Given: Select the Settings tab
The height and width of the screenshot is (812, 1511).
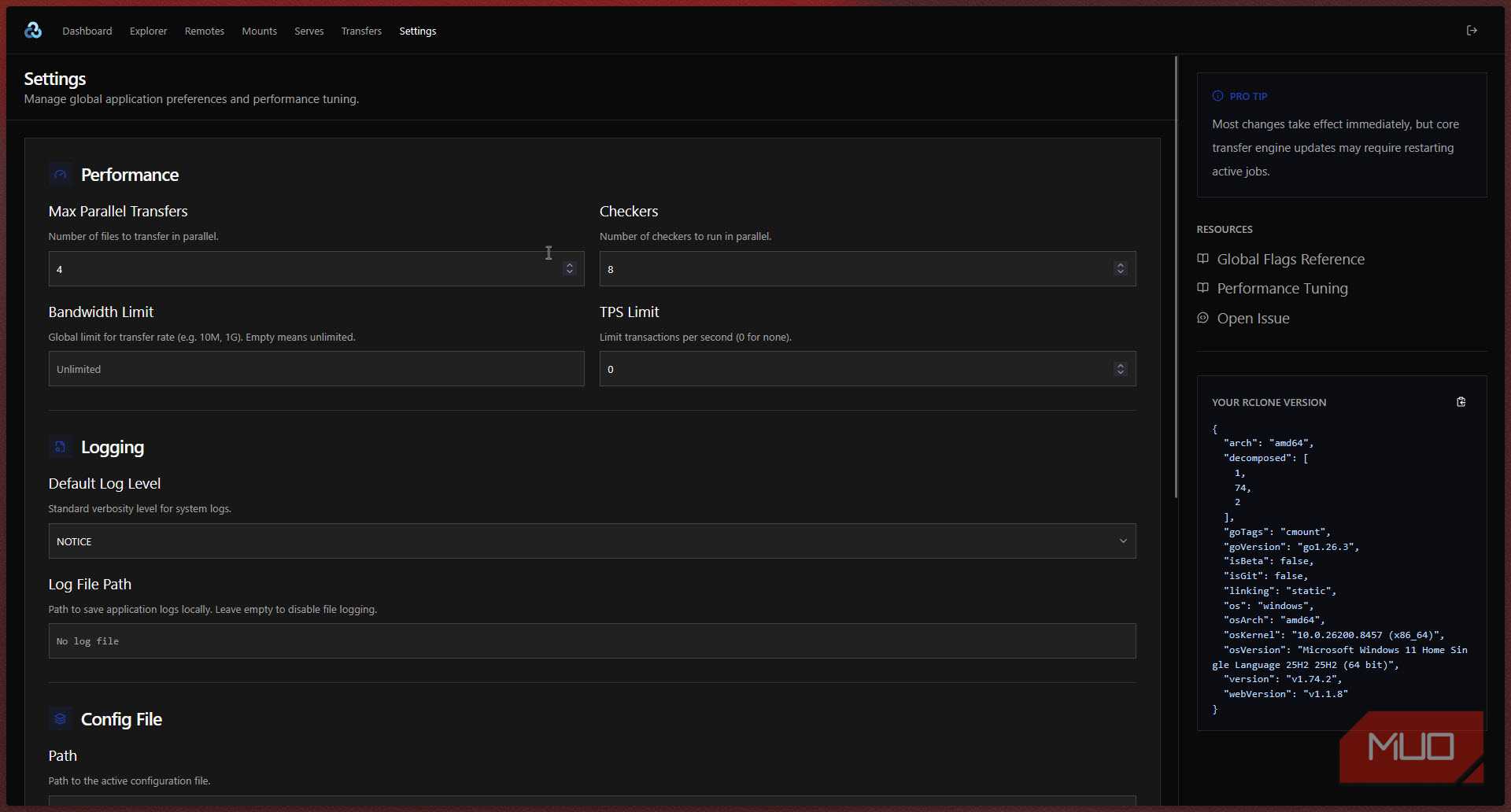Looking at the screenshot, I should (418, 31).
